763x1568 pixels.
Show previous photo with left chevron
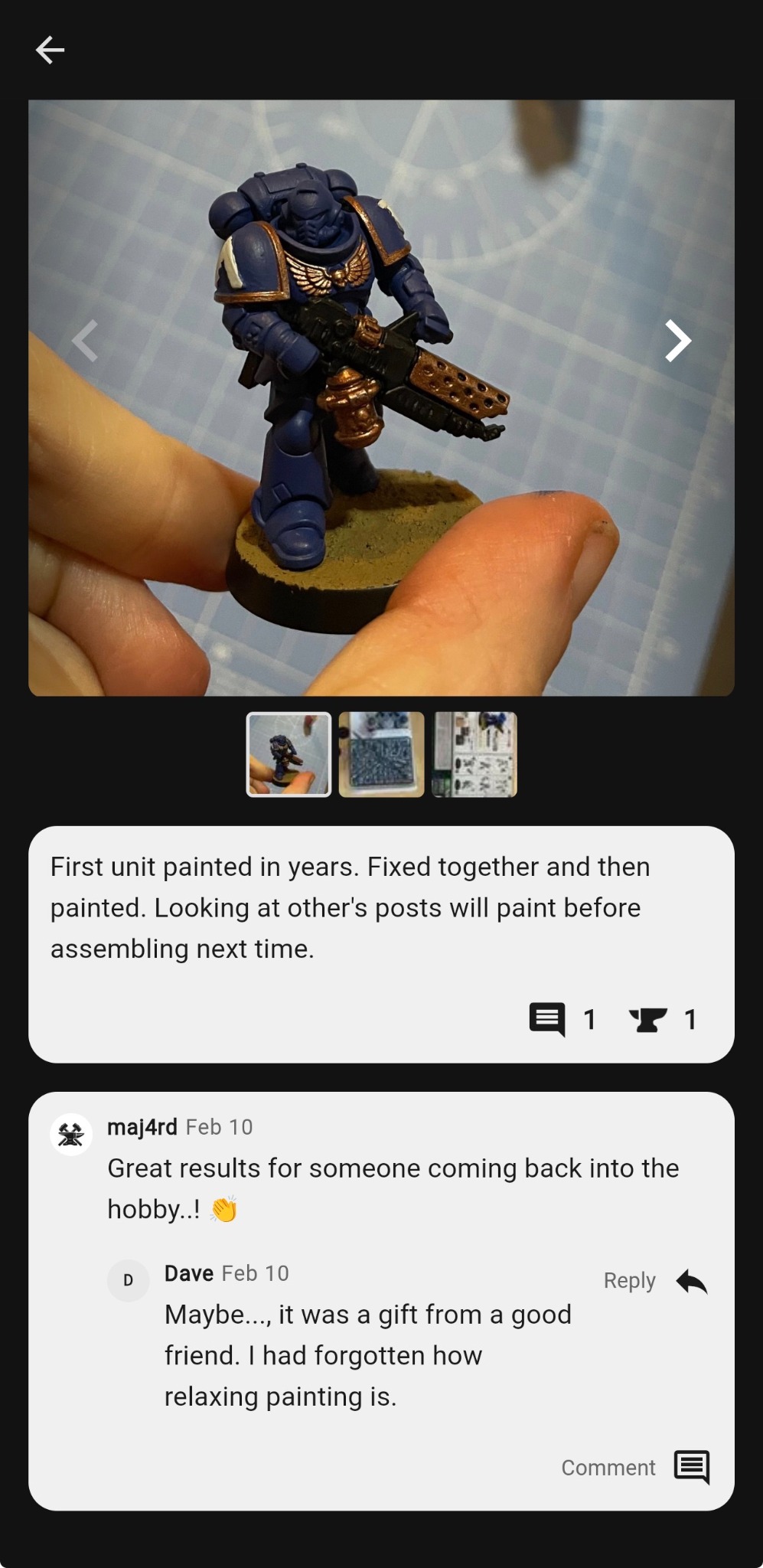pyautogui.click(x=85, y=341)
